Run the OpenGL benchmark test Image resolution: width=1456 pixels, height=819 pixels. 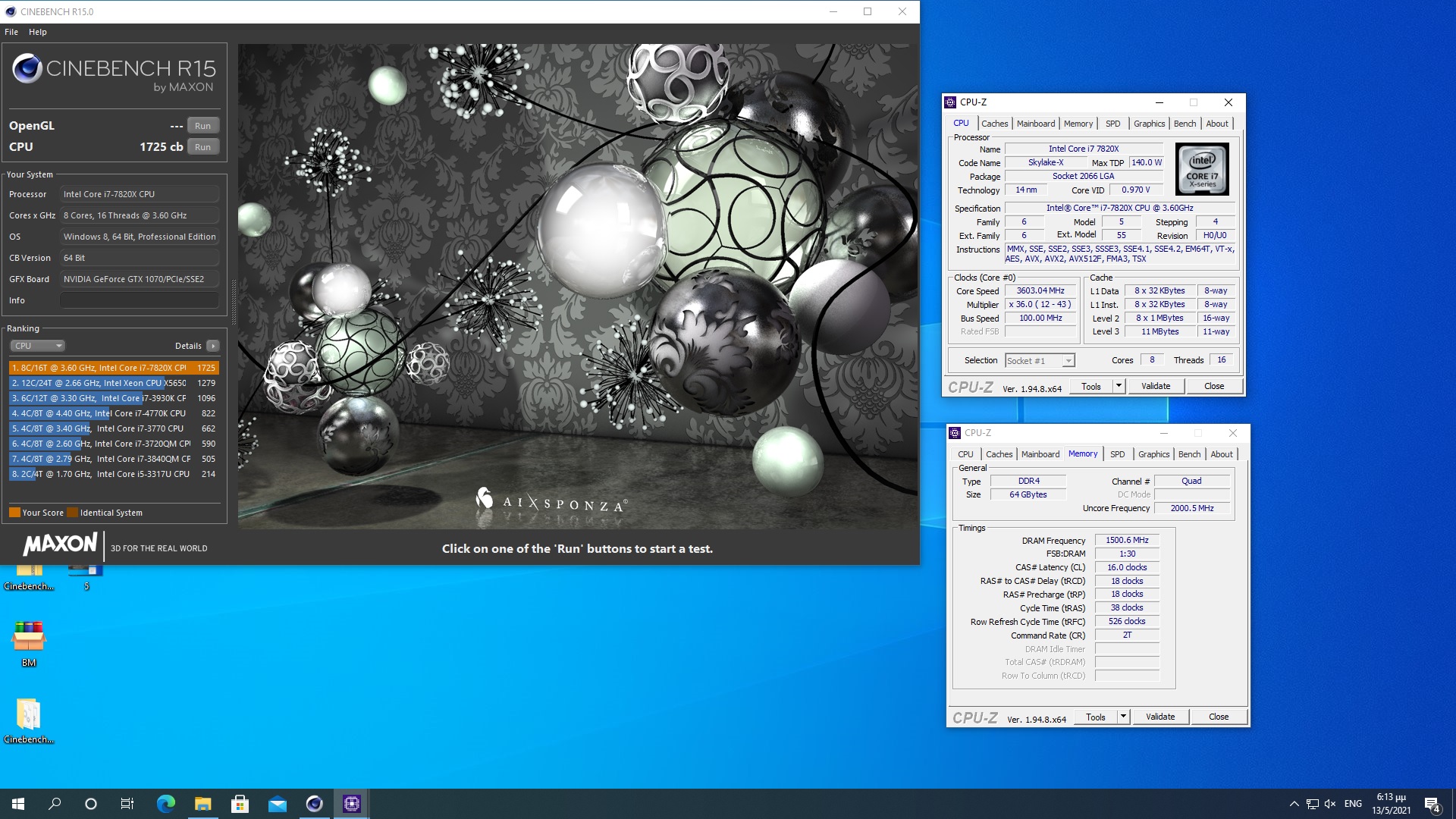202,126
